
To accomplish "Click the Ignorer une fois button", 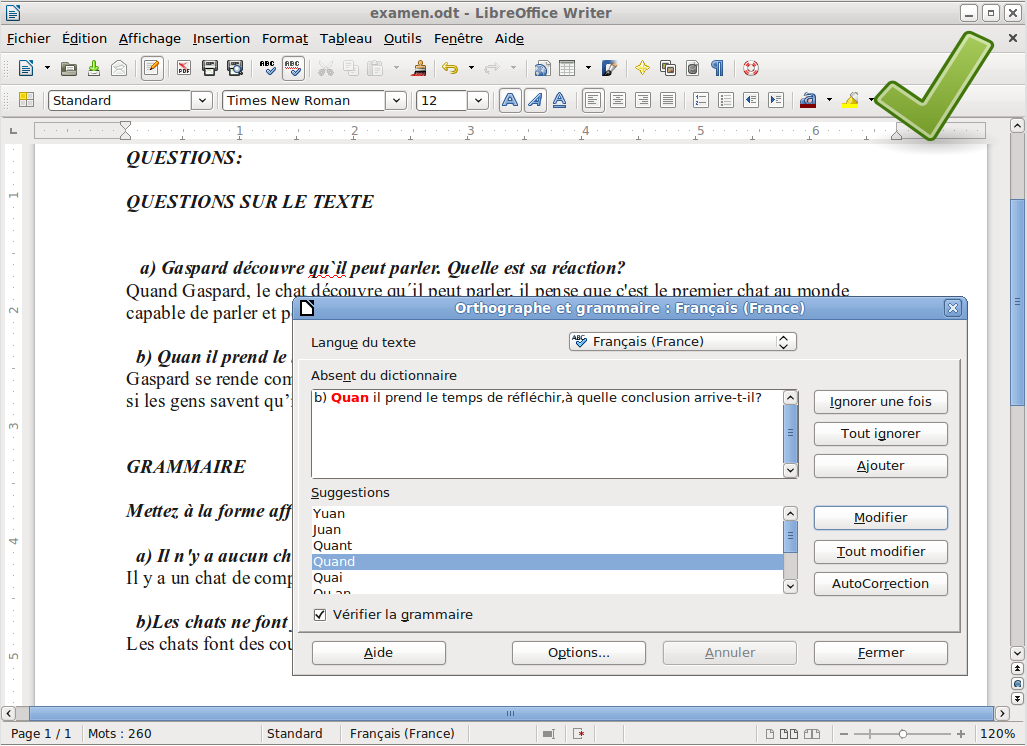I will point(880,402).
